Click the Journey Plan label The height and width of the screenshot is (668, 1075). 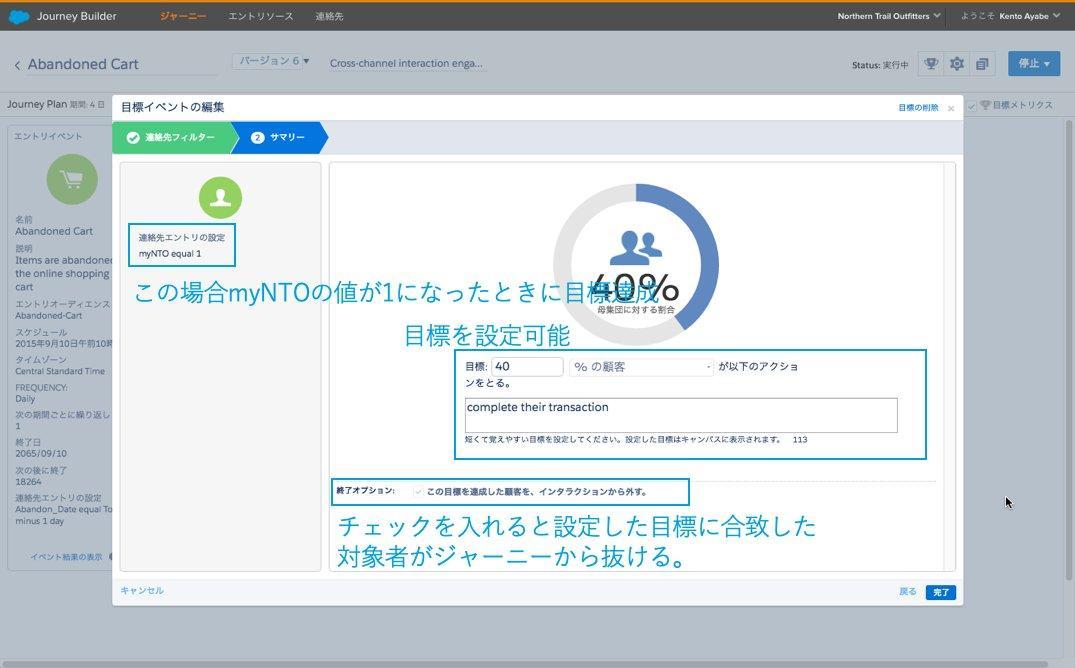point(37,104)
